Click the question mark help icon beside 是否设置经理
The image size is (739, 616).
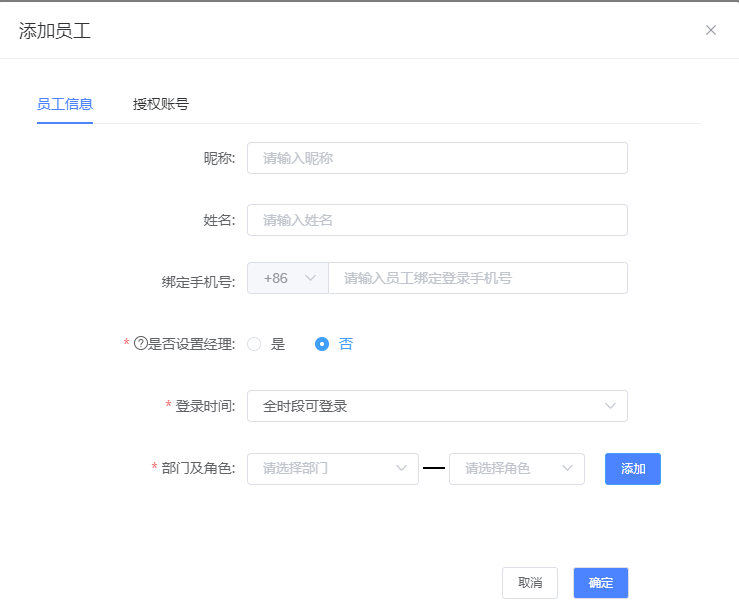(141, 343)
